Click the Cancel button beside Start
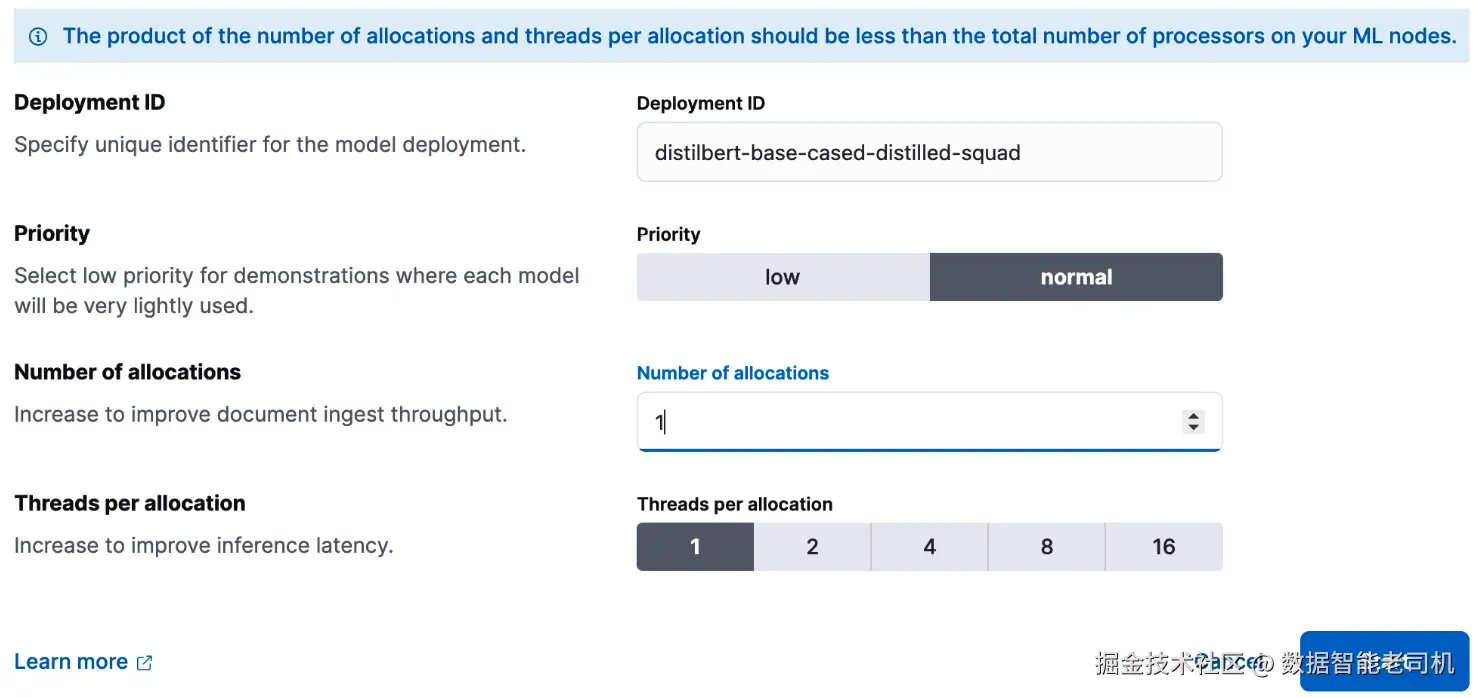The image size is (1476, 698). (x=1228, y=662)
